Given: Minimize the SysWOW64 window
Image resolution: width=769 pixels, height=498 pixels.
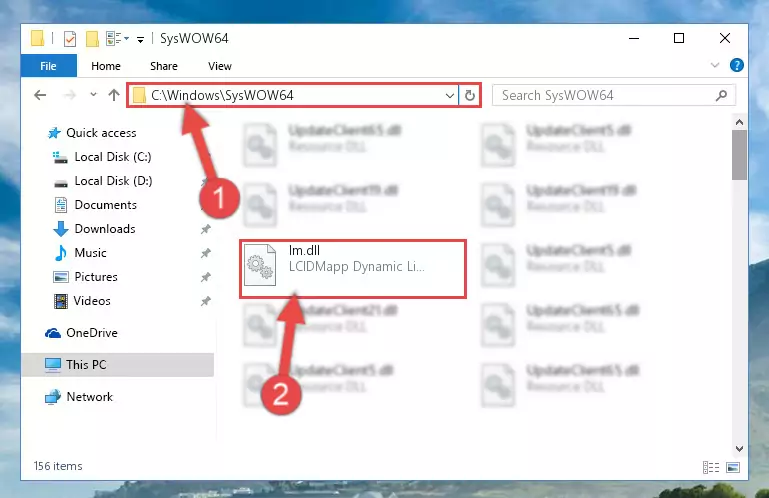Looking at the screenshot, I should (x=634, y=38).
